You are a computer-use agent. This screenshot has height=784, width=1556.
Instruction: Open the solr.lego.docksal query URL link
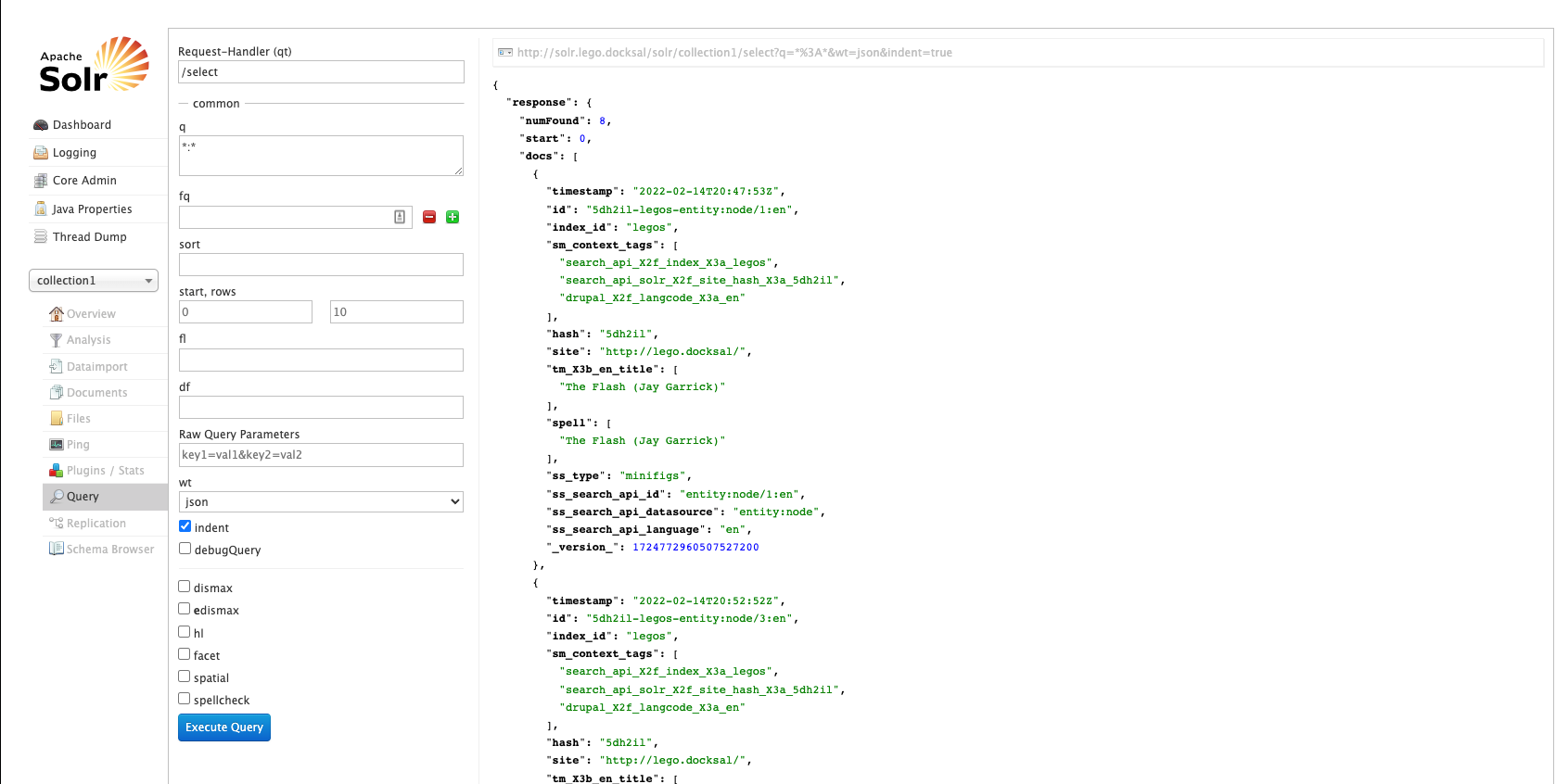(734, 53)
